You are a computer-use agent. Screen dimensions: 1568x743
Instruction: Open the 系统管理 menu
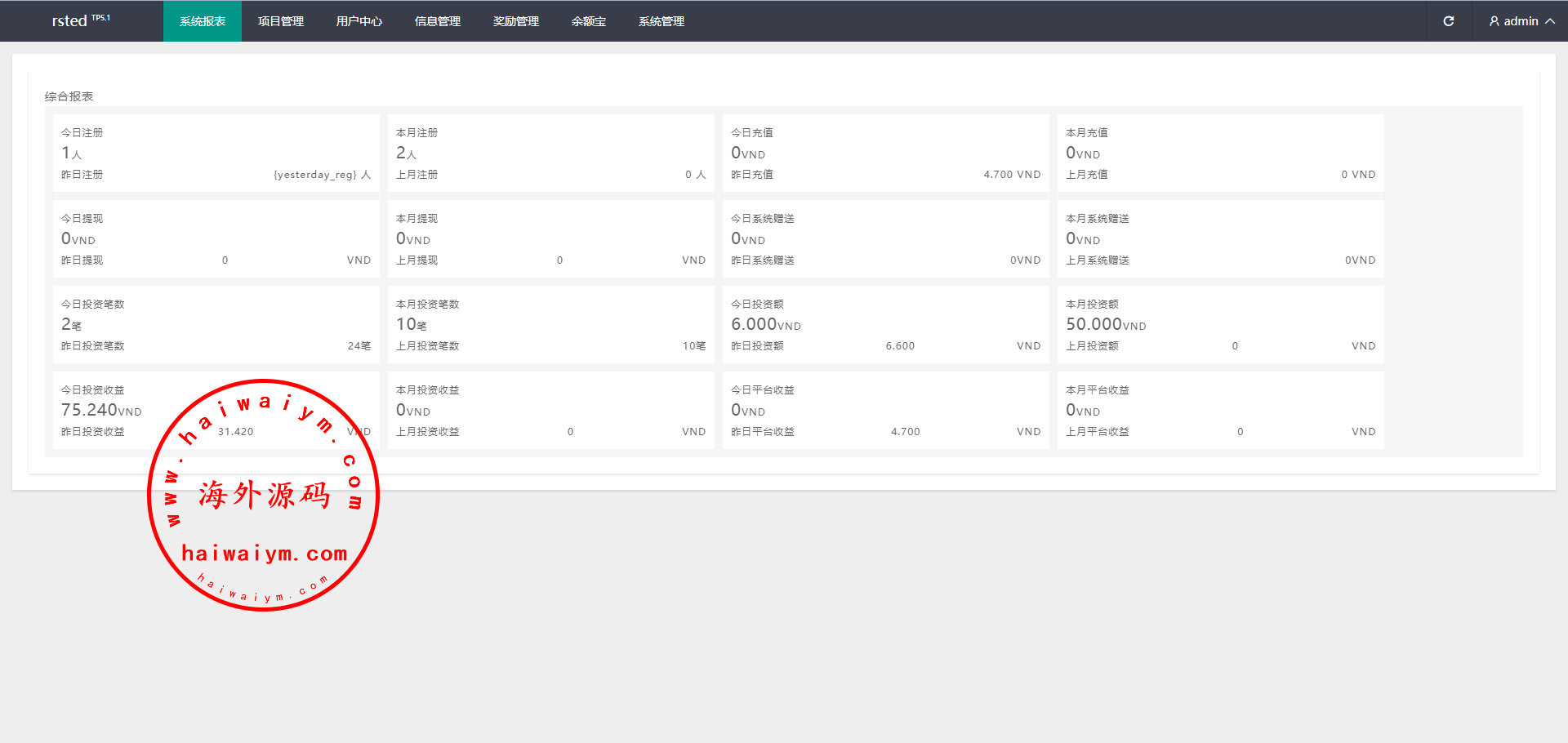(661, 21)
